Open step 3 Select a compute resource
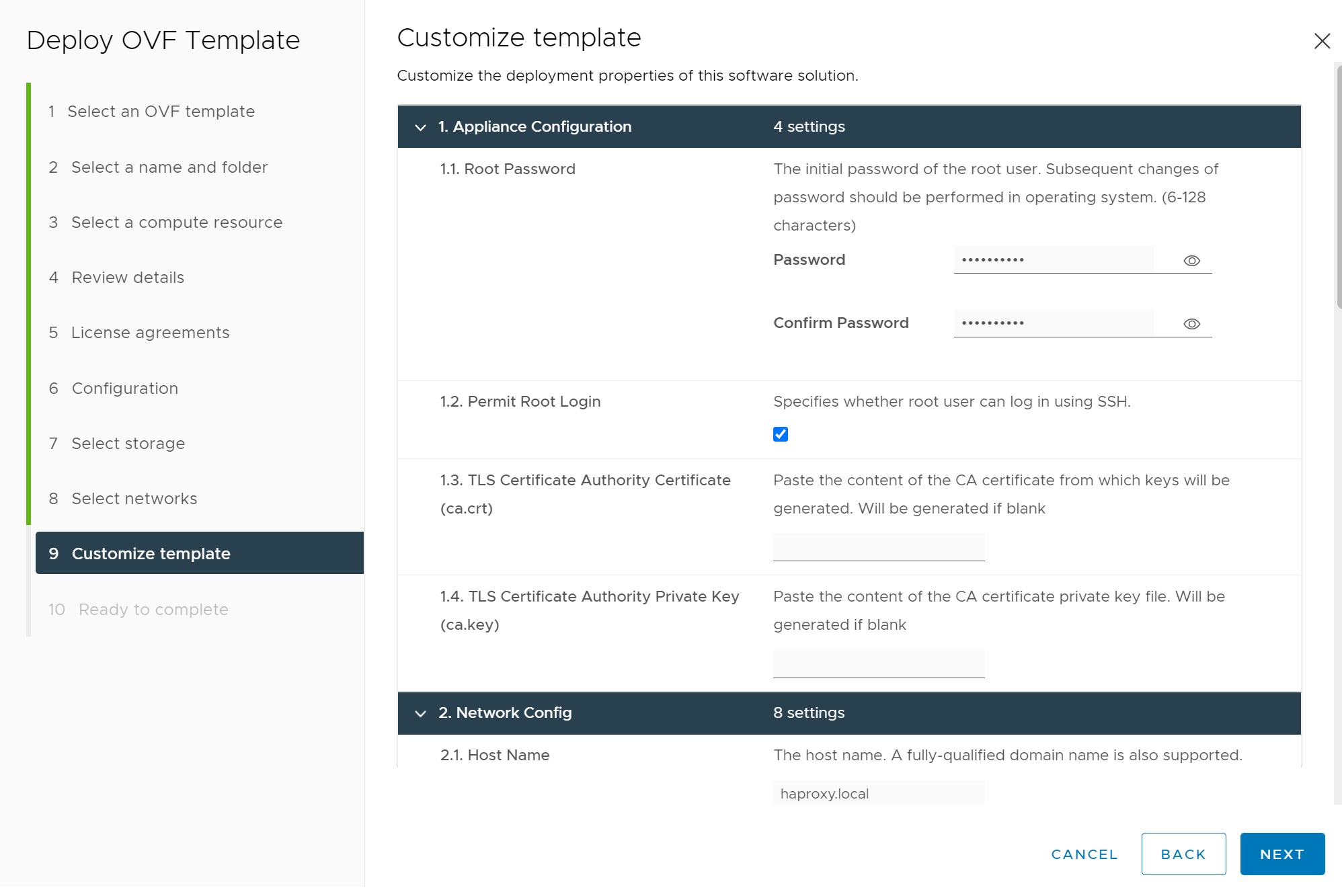This screenshot has width=1342, height=896. point(176,222)
